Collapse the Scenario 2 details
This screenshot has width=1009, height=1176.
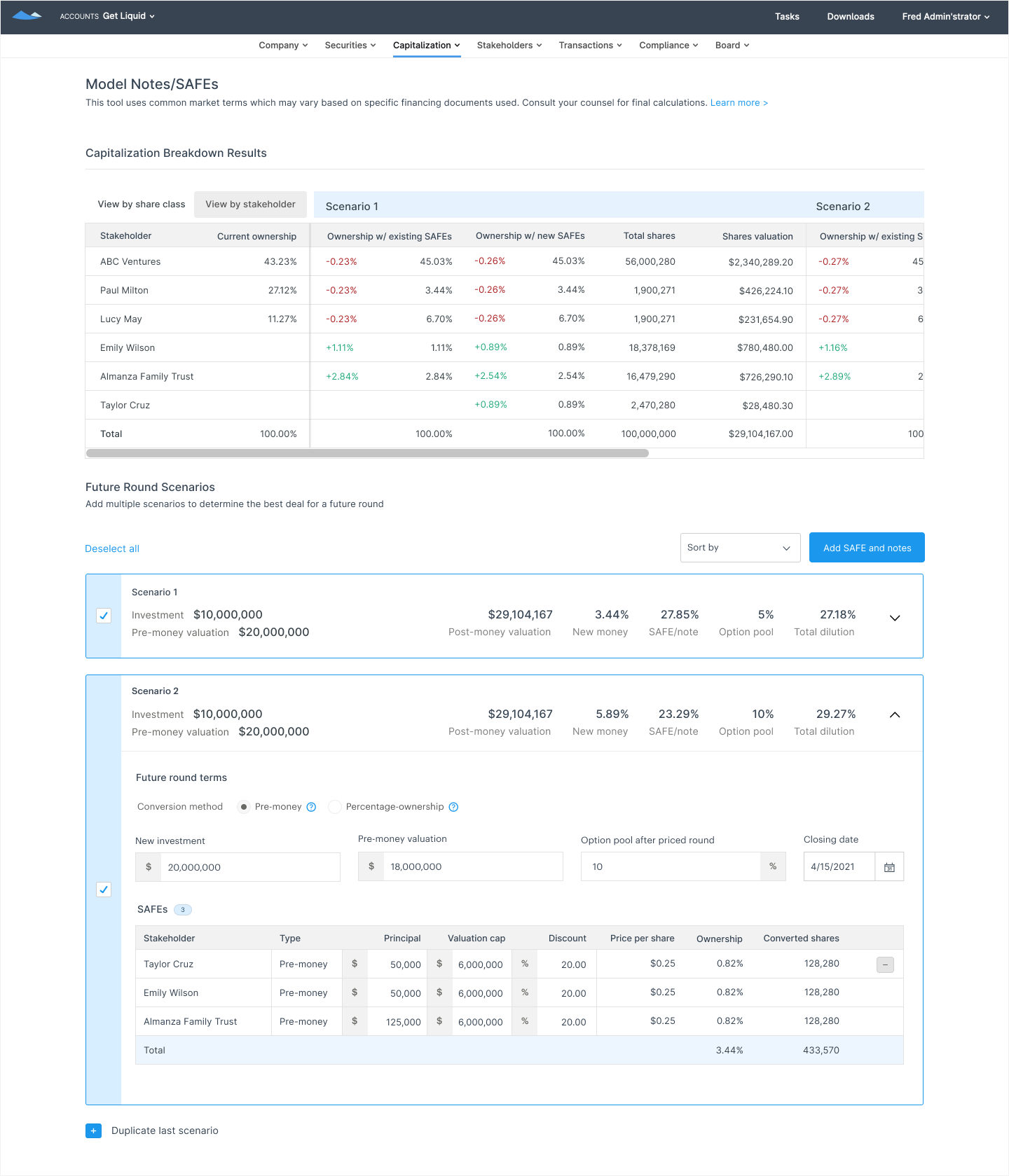(895, 714)
